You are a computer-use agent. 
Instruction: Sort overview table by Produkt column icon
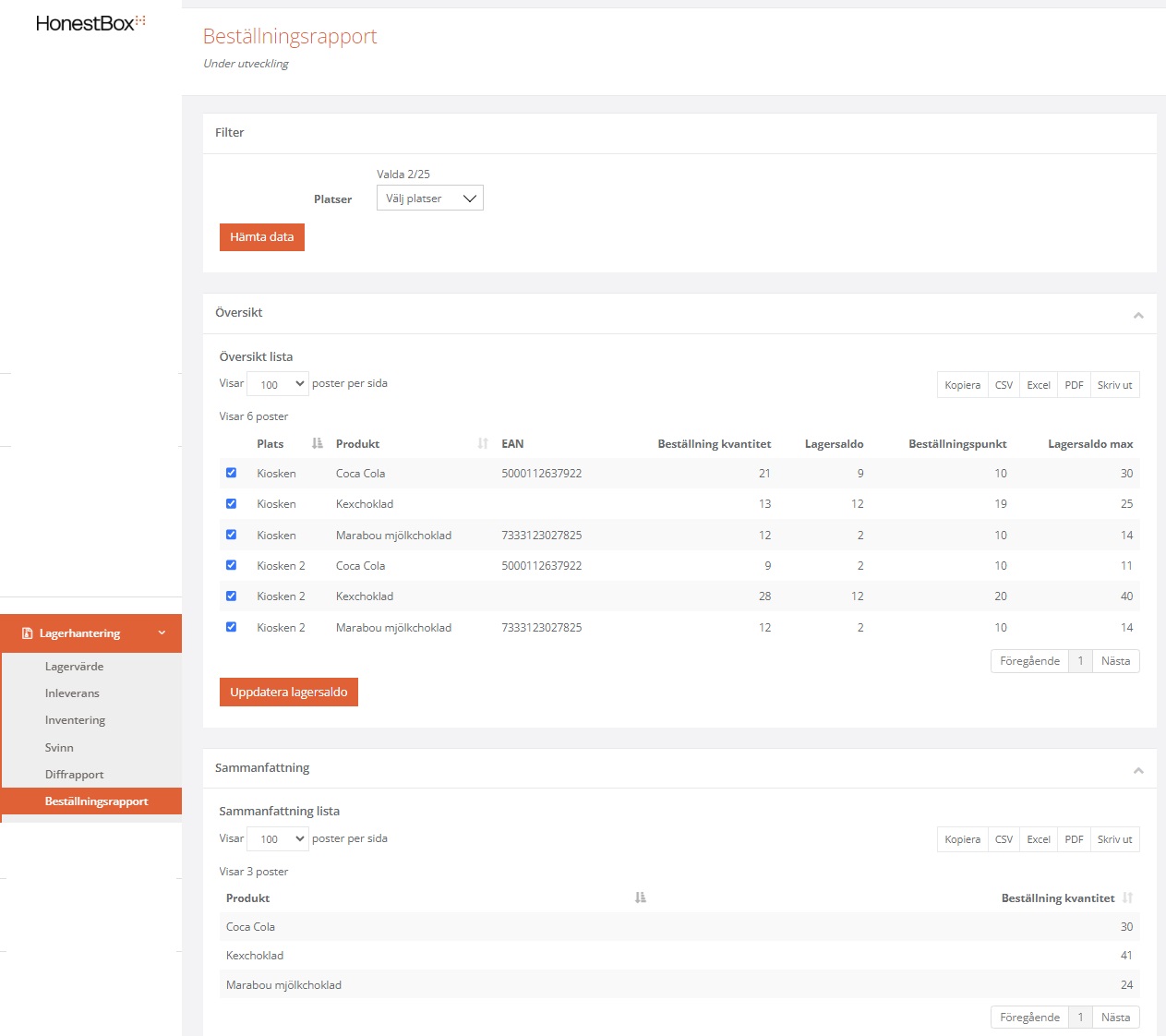[483, 444]
